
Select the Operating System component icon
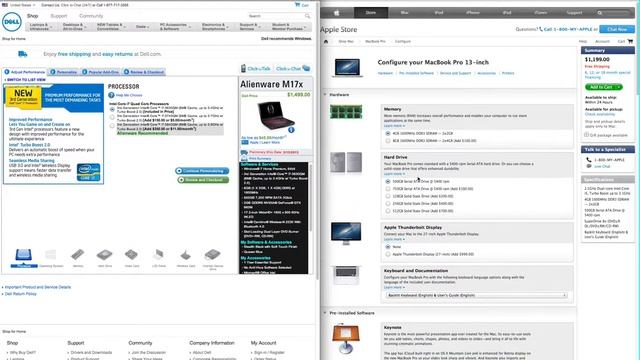click(51, 256)
